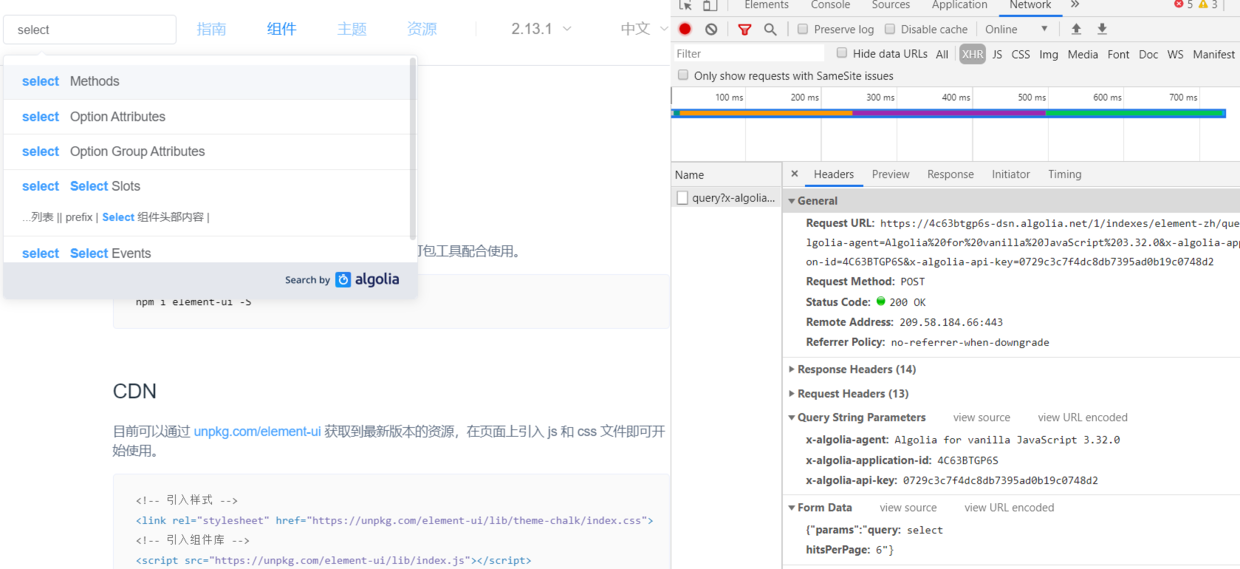Check Only show requests with SameSite issues

pos(683,75)
